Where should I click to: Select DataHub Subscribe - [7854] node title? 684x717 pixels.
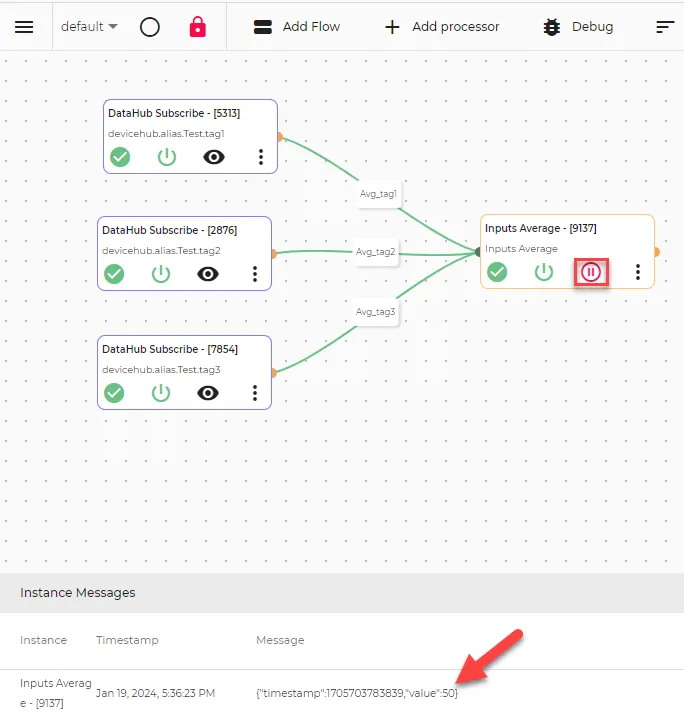point(170,349)
